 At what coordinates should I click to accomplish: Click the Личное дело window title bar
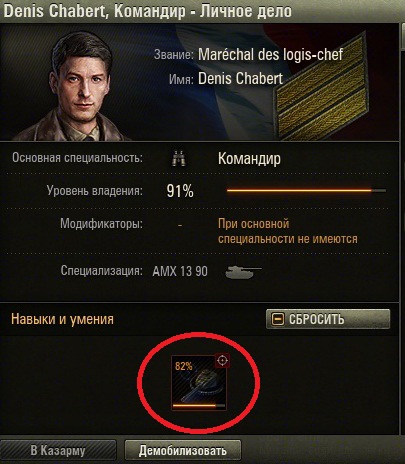200,11
